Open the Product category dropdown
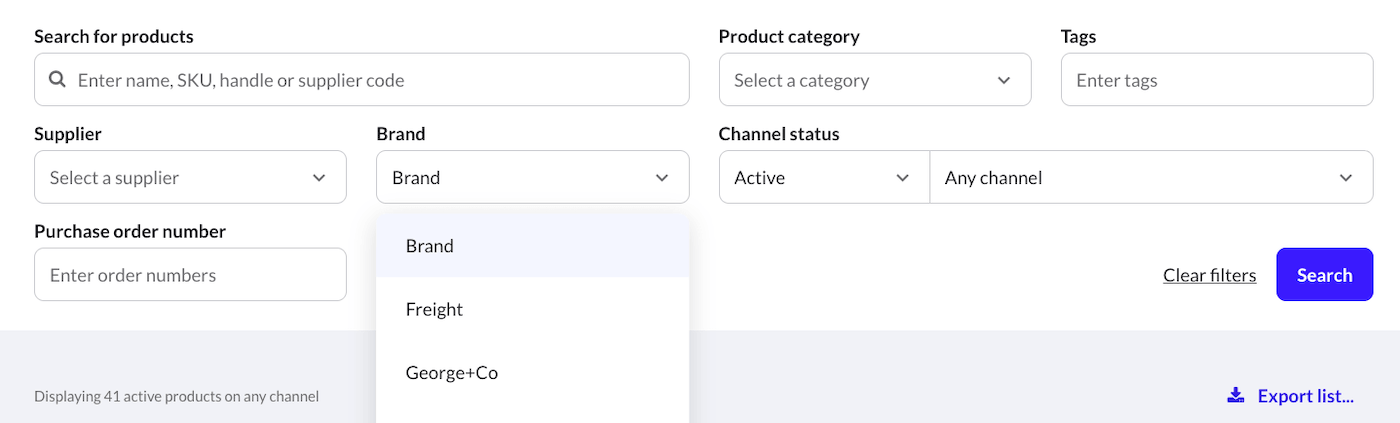The width and height of the screenshot is (1400, 423). (875, 80)
